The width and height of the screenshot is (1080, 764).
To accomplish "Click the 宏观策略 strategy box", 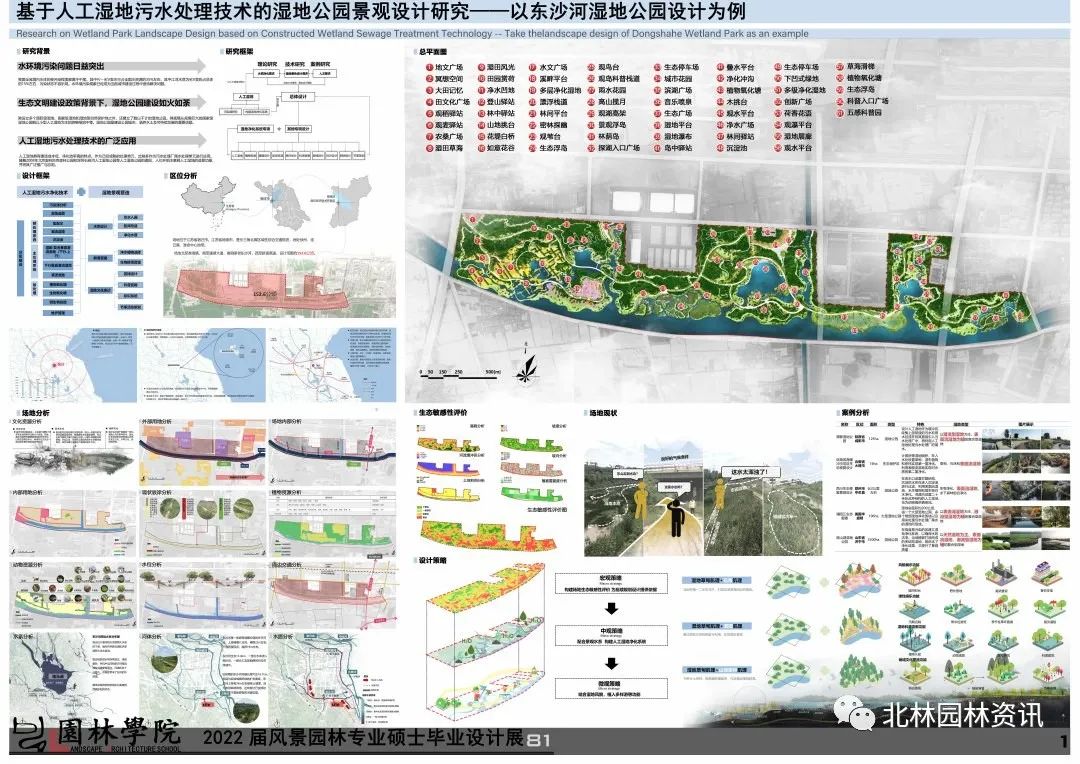I will click(611, 583).
